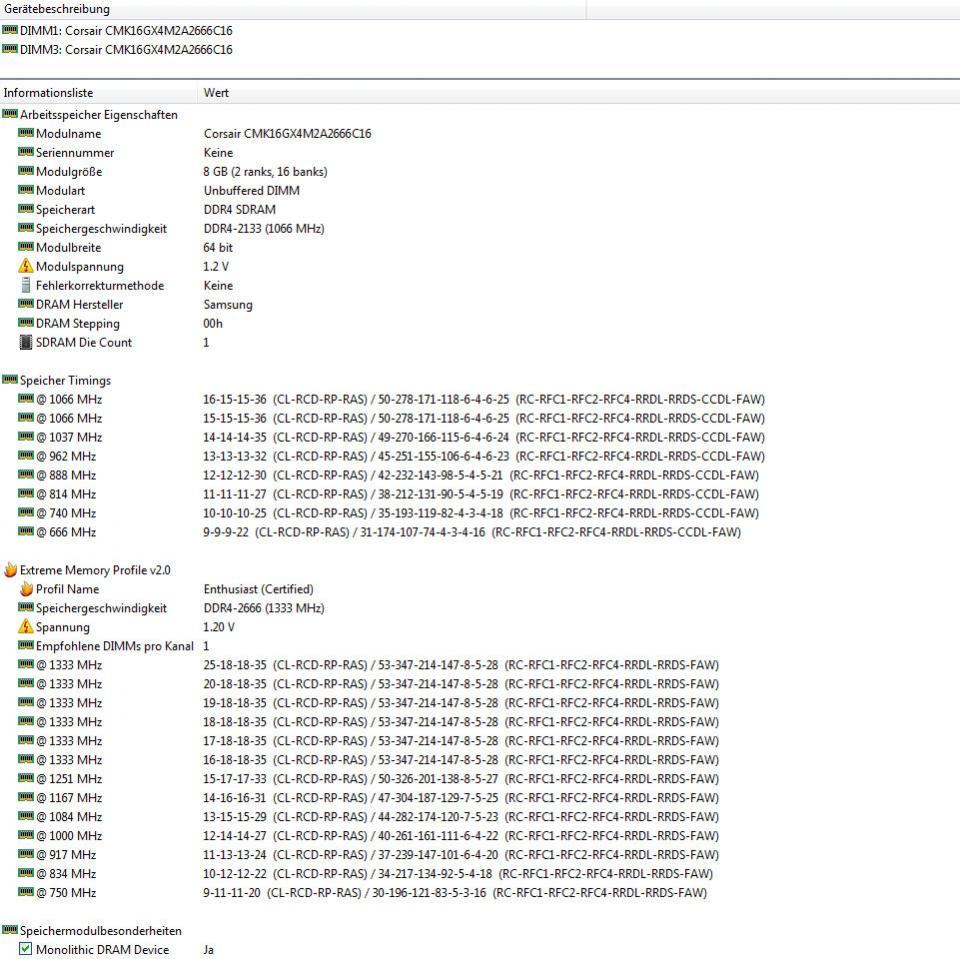Viewport: 960px width, 959px height.
Task: Click the warning icon beside Spannung
Action: pos(26,626)
